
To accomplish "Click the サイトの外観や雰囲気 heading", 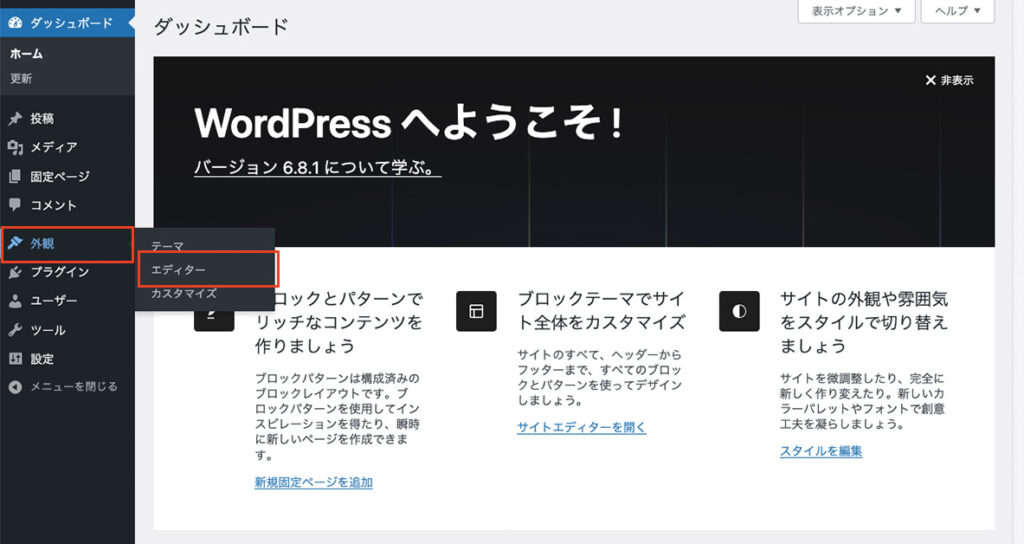I will [864, 323].
